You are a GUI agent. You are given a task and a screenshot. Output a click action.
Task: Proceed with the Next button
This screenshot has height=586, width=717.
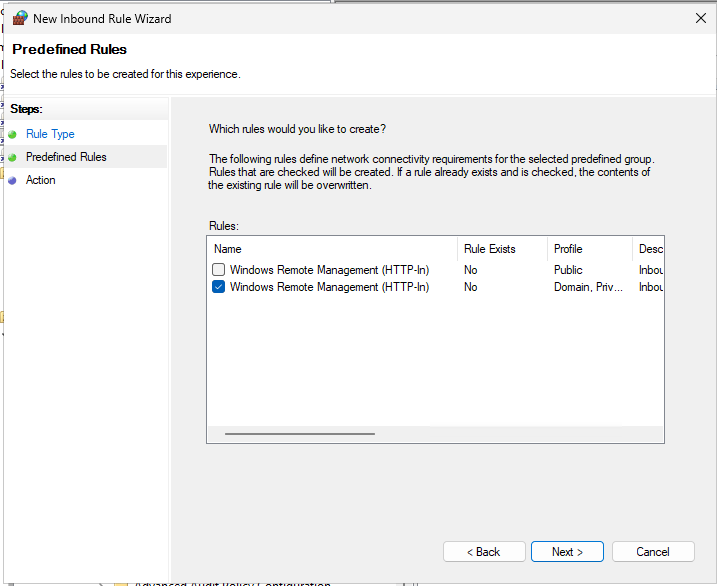coord(568,552)
